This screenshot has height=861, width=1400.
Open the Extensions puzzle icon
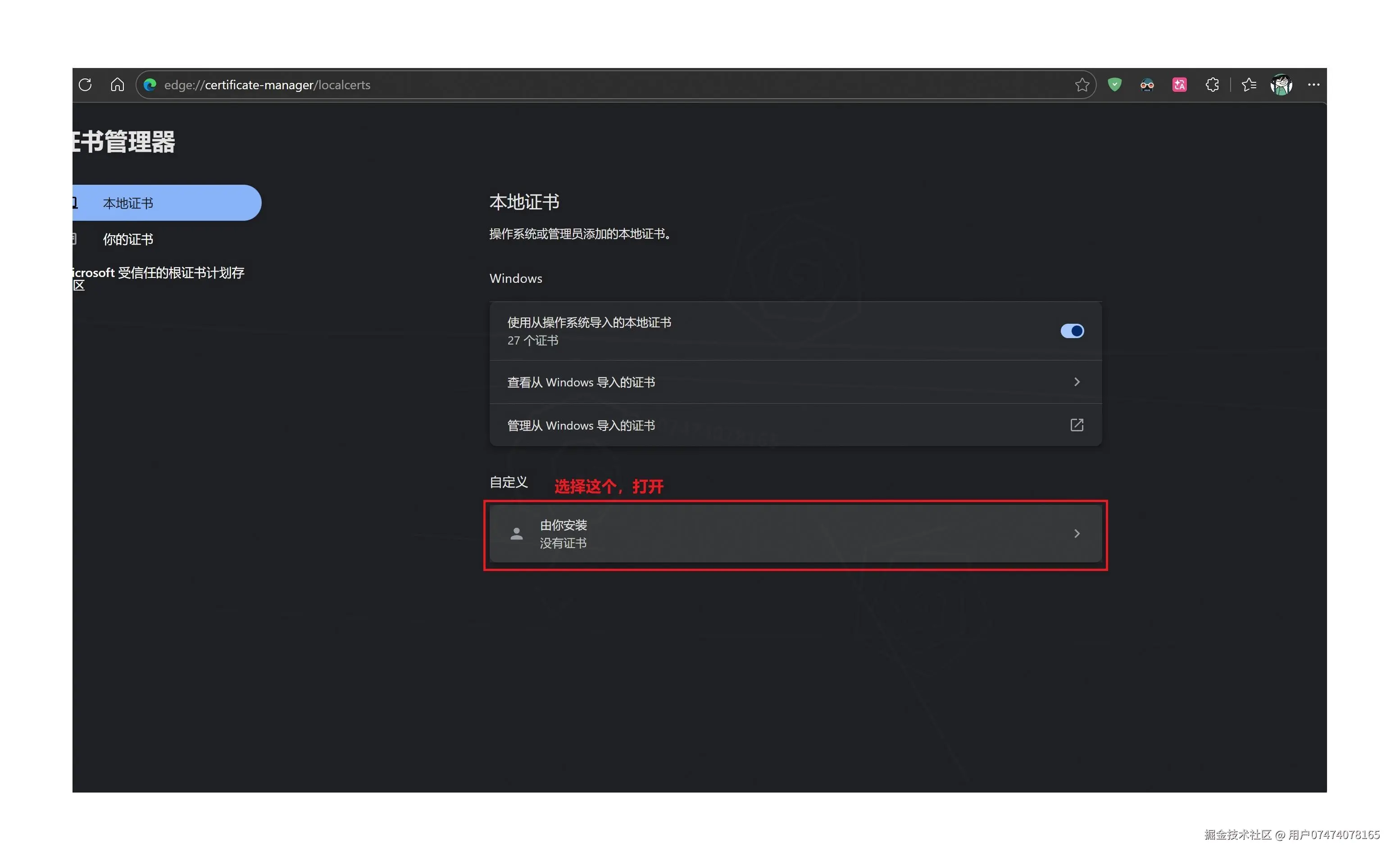(1211, 85)
